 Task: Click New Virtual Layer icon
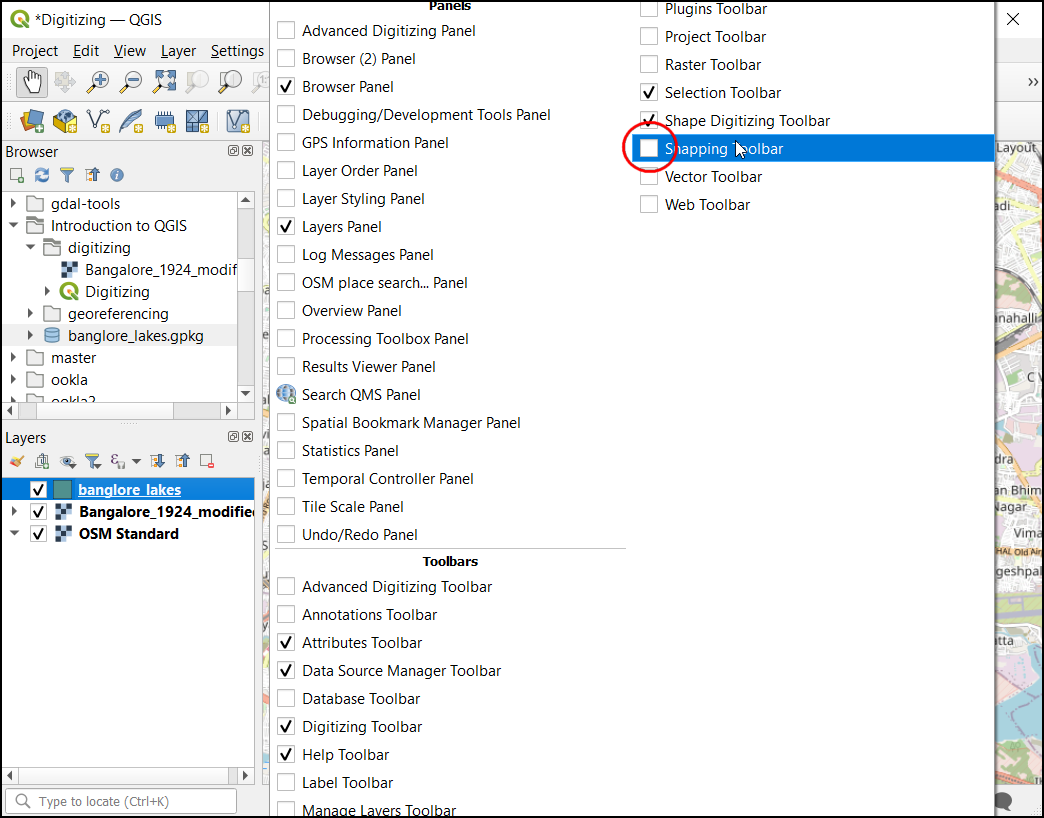pyautogui.click(x=238, y=121)
